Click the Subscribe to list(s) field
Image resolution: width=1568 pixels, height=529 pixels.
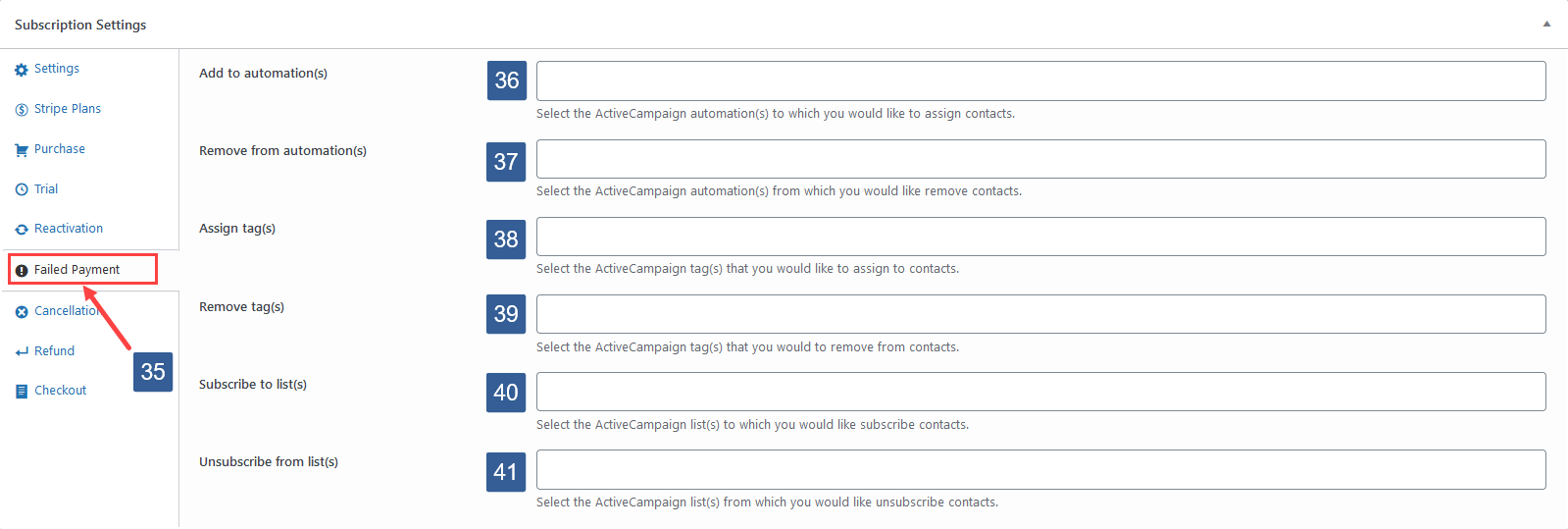(1040, 392)
